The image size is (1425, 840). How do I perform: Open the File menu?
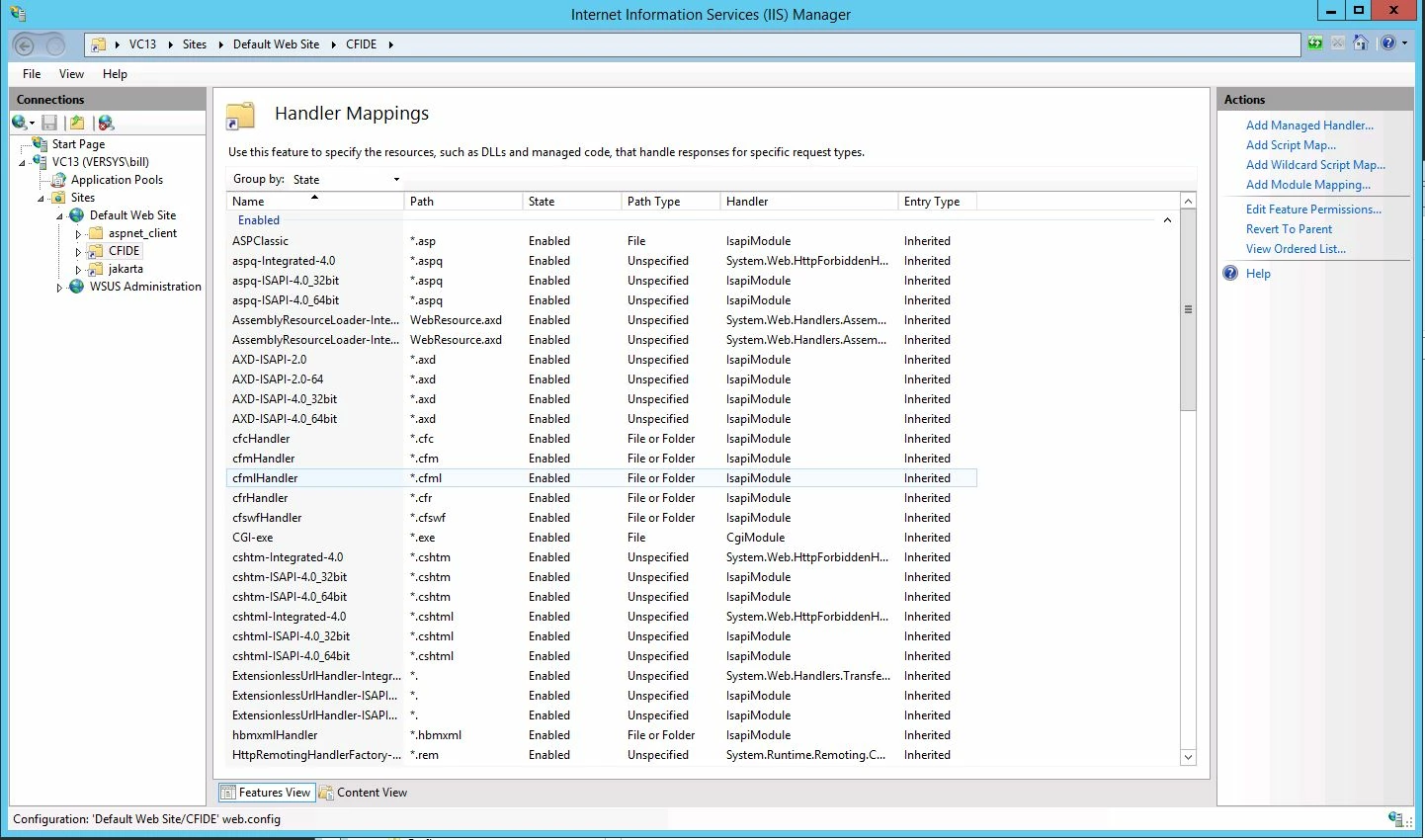tap(32, 73)
